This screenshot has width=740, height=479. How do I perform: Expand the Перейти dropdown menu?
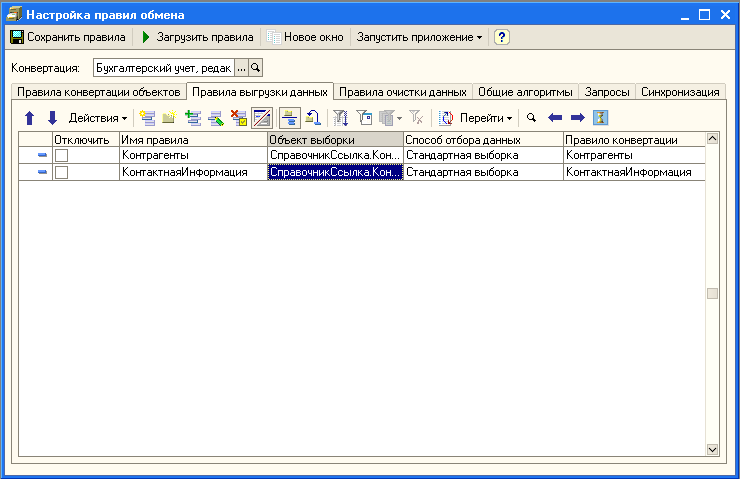[x=485, y=118]
